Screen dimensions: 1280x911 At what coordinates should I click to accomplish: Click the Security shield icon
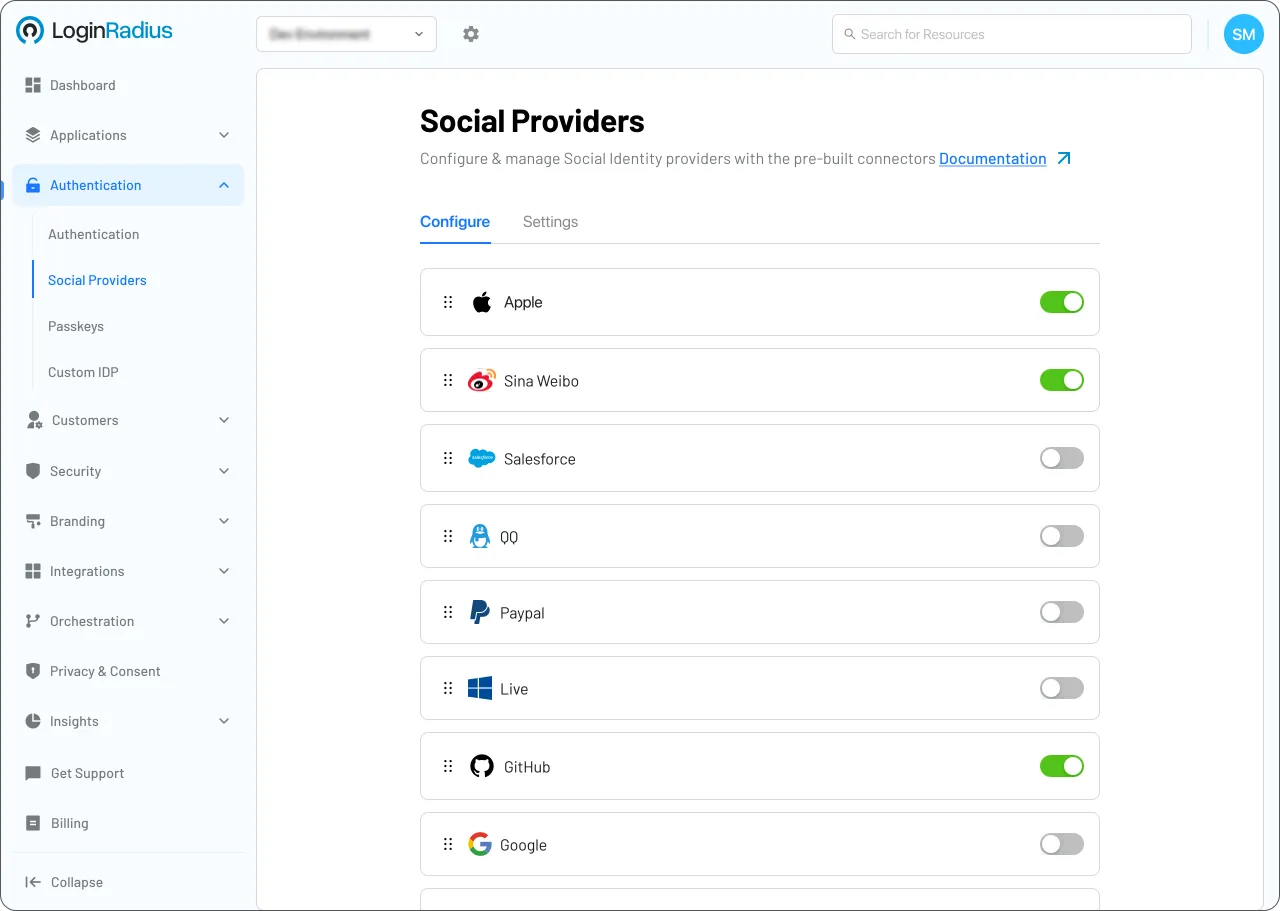(x=33, y=471)
